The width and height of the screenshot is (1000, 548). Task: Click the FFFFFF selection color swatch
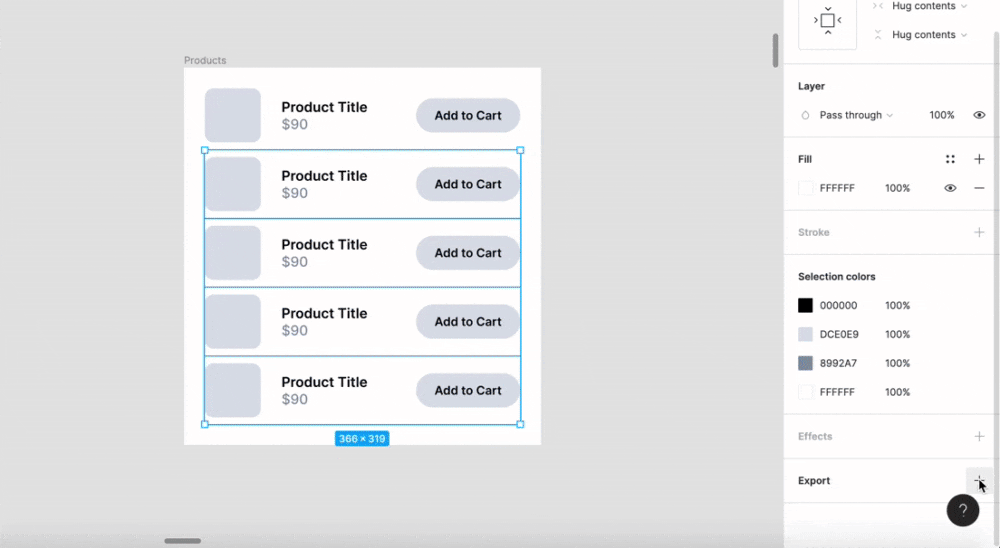[805, 392]
